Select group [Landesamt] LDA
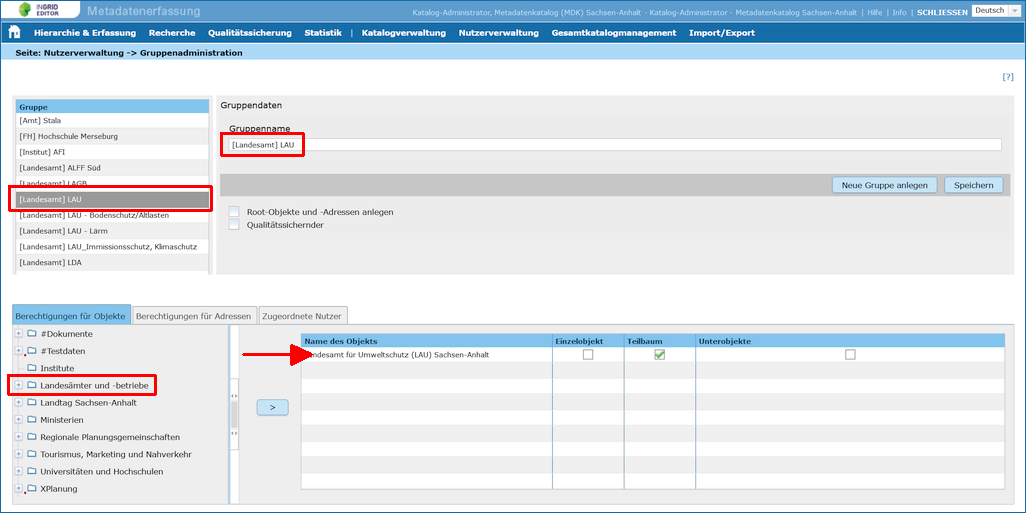This screenshot has width=1026, height=513. click(112, 262)
